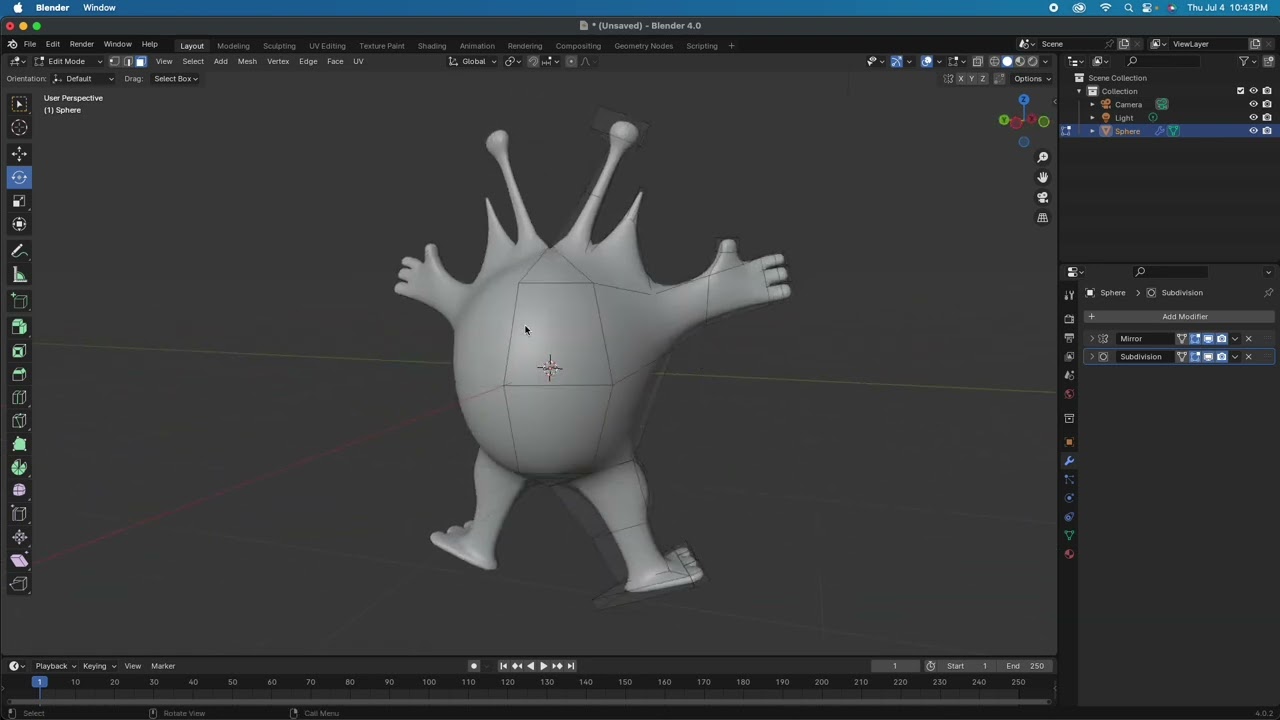This screenshot has height=720, width=1280.
Task: Open the Mesh menu in viewport header
Action: [247, 62]
